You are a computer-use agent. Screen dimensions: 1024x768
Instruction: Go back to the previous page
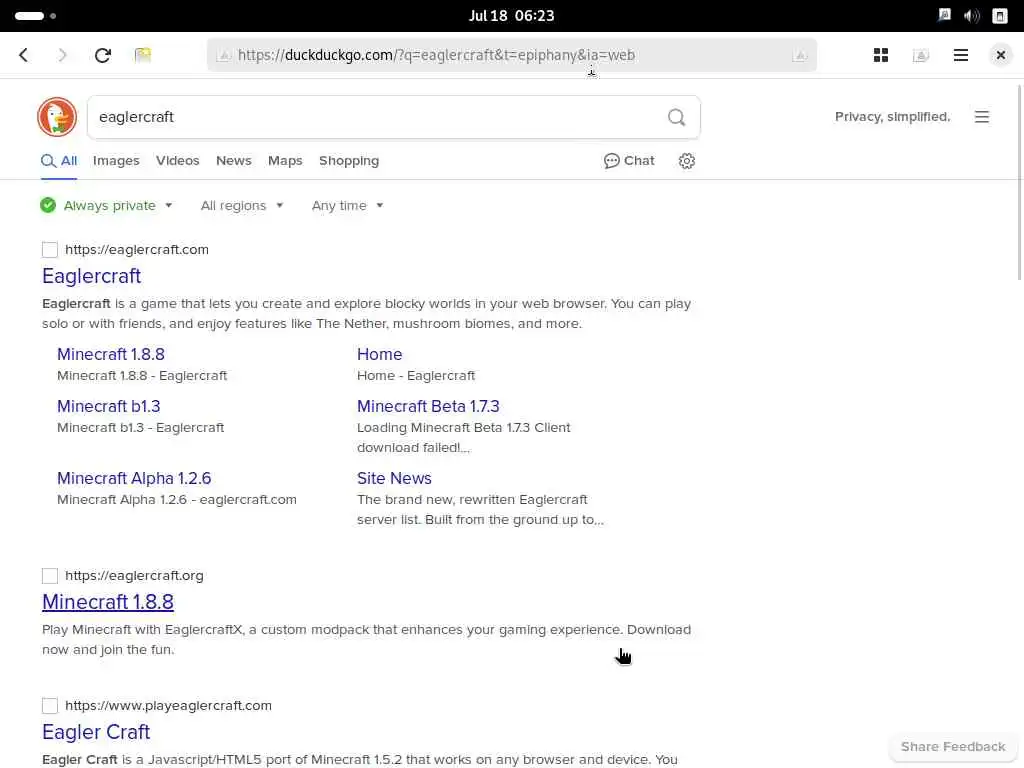(24, 56)
